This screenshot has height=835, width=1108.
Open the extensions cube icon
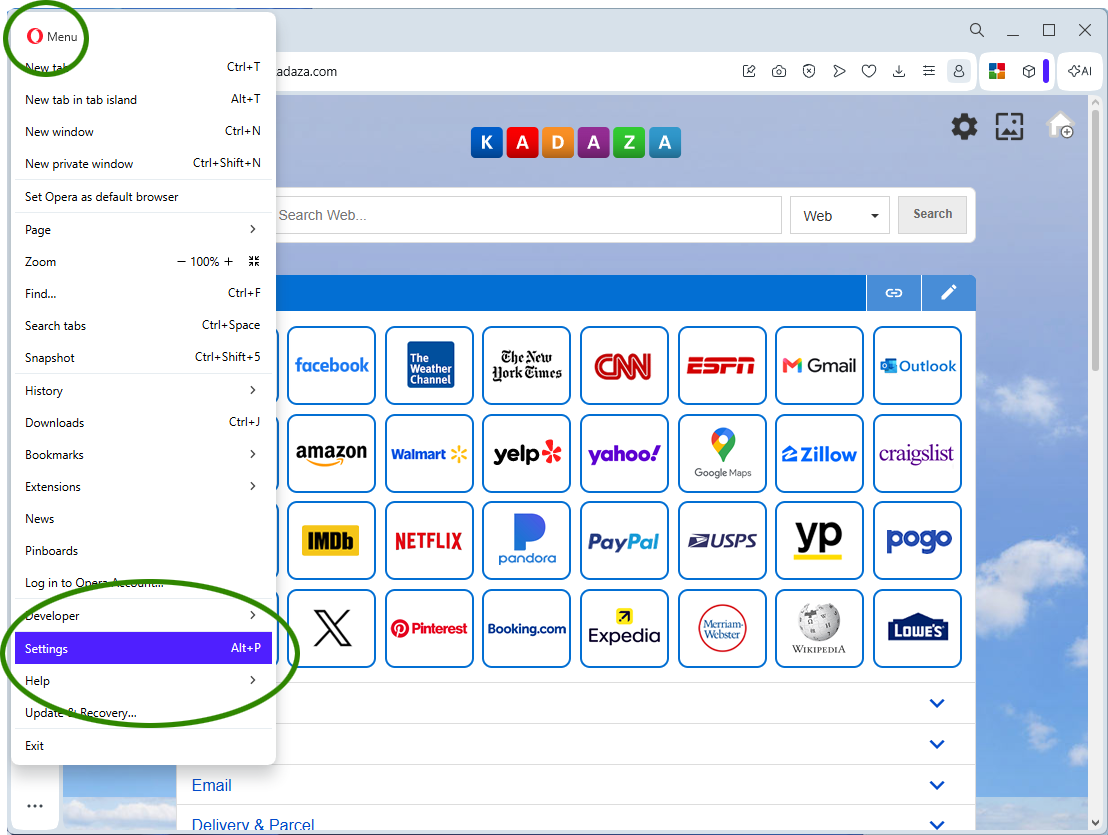(1029, 71)
